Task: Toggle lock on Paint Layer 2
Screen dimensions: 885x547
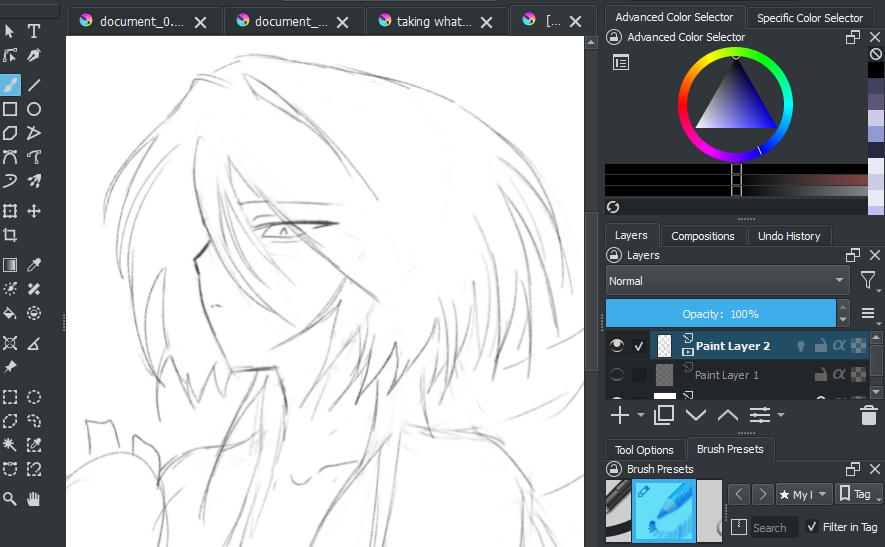Action: pos(821,345)
